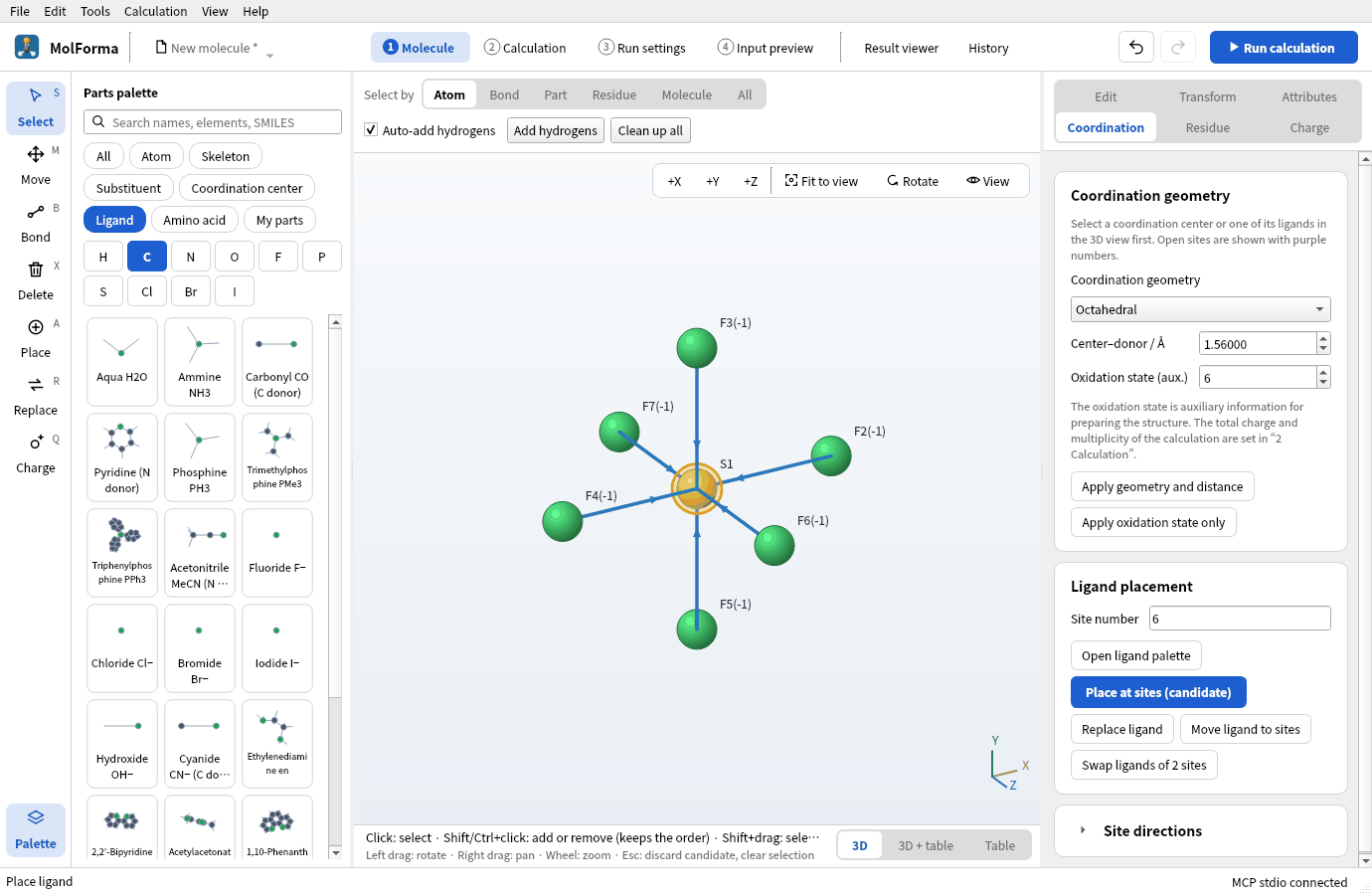Choose the Charge tool

point(36,453)
